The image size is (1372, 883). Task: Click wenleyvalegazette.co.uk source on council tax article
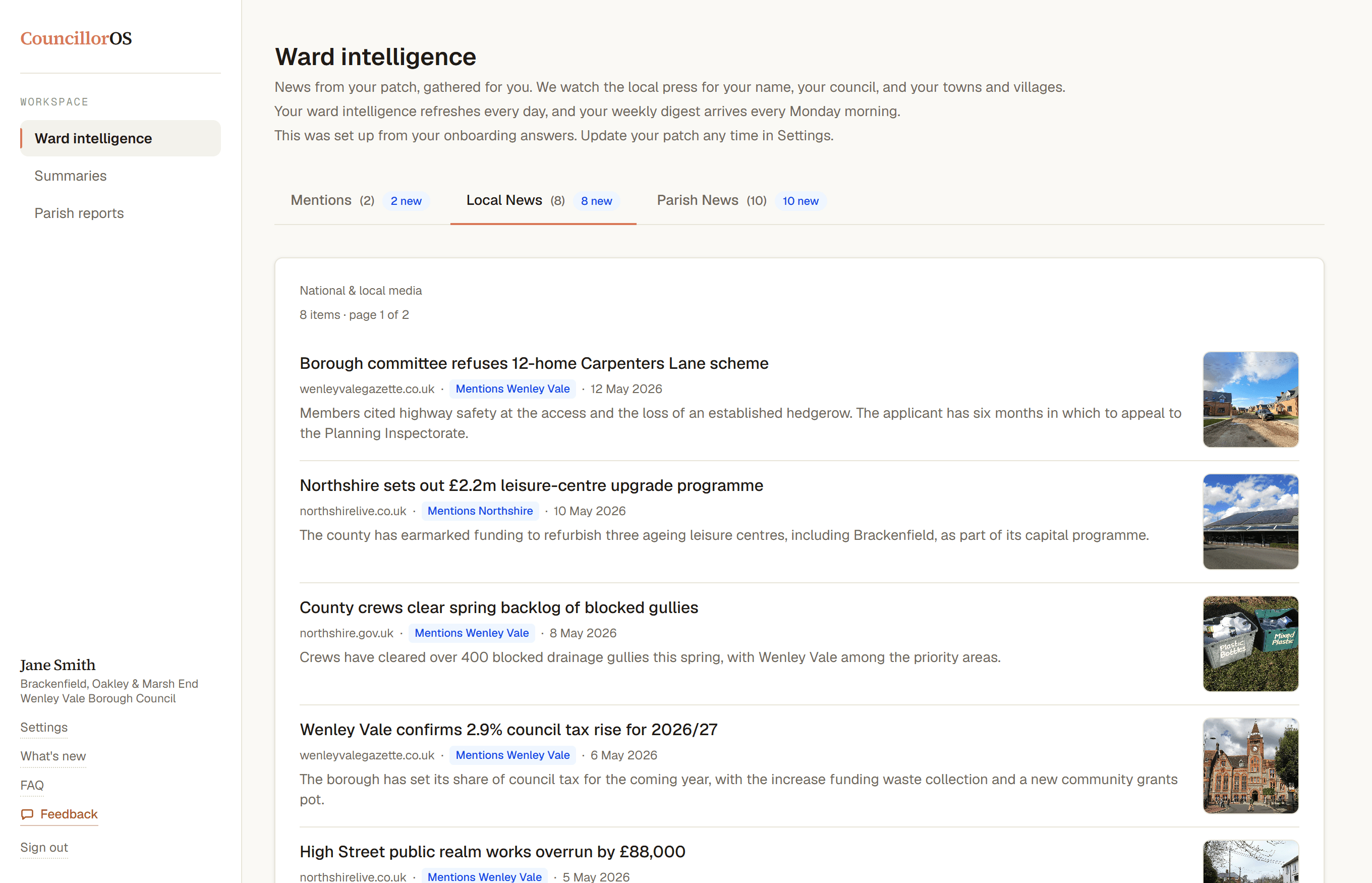coord(367,755)
